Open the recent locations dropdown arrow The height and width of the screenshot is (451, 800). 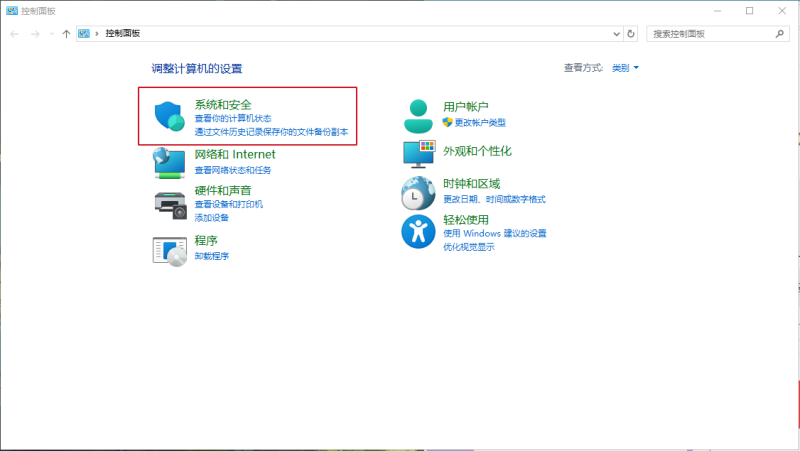tap(52, 34)
